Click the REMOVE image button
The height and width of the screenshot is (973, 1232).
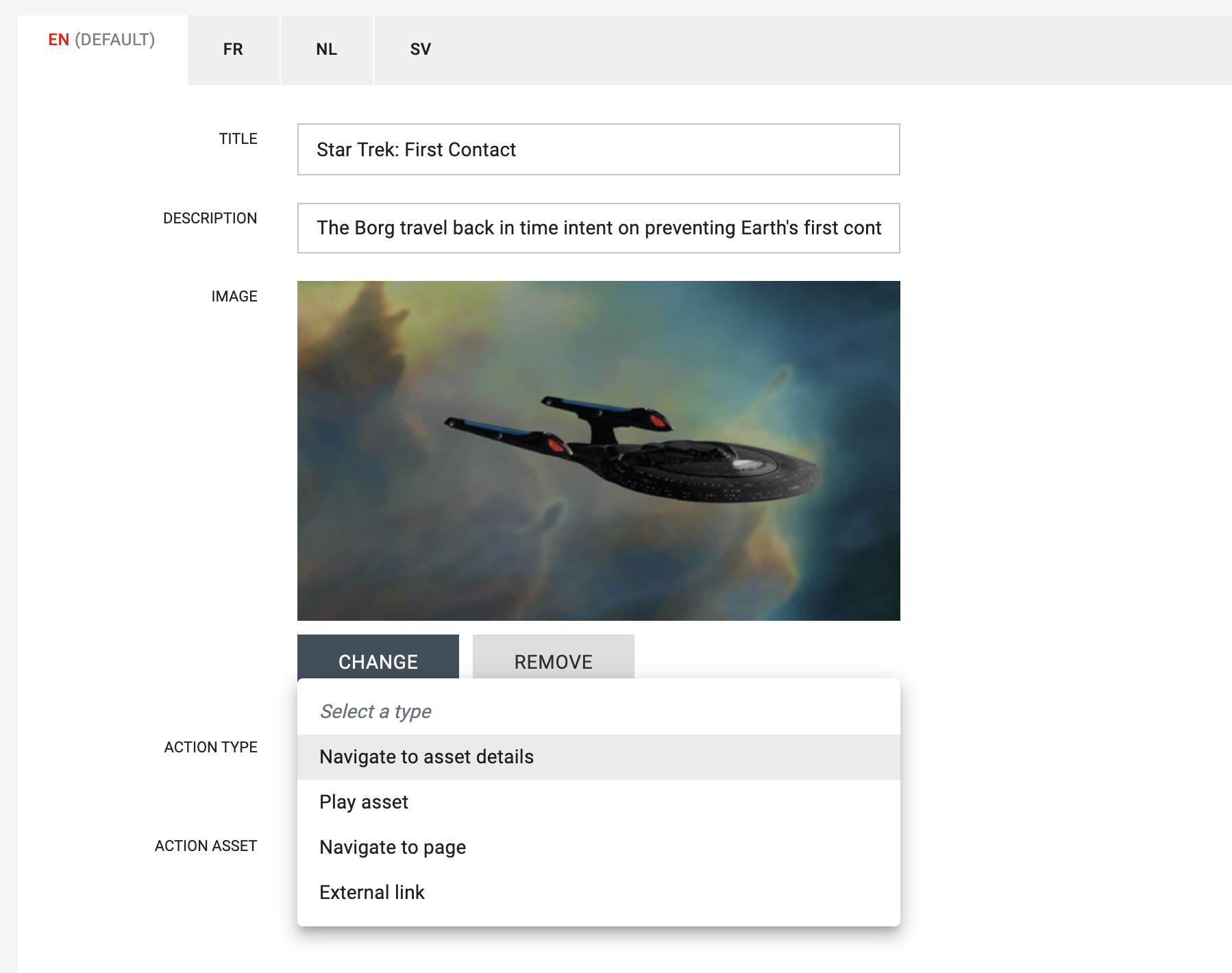[554, 658]
